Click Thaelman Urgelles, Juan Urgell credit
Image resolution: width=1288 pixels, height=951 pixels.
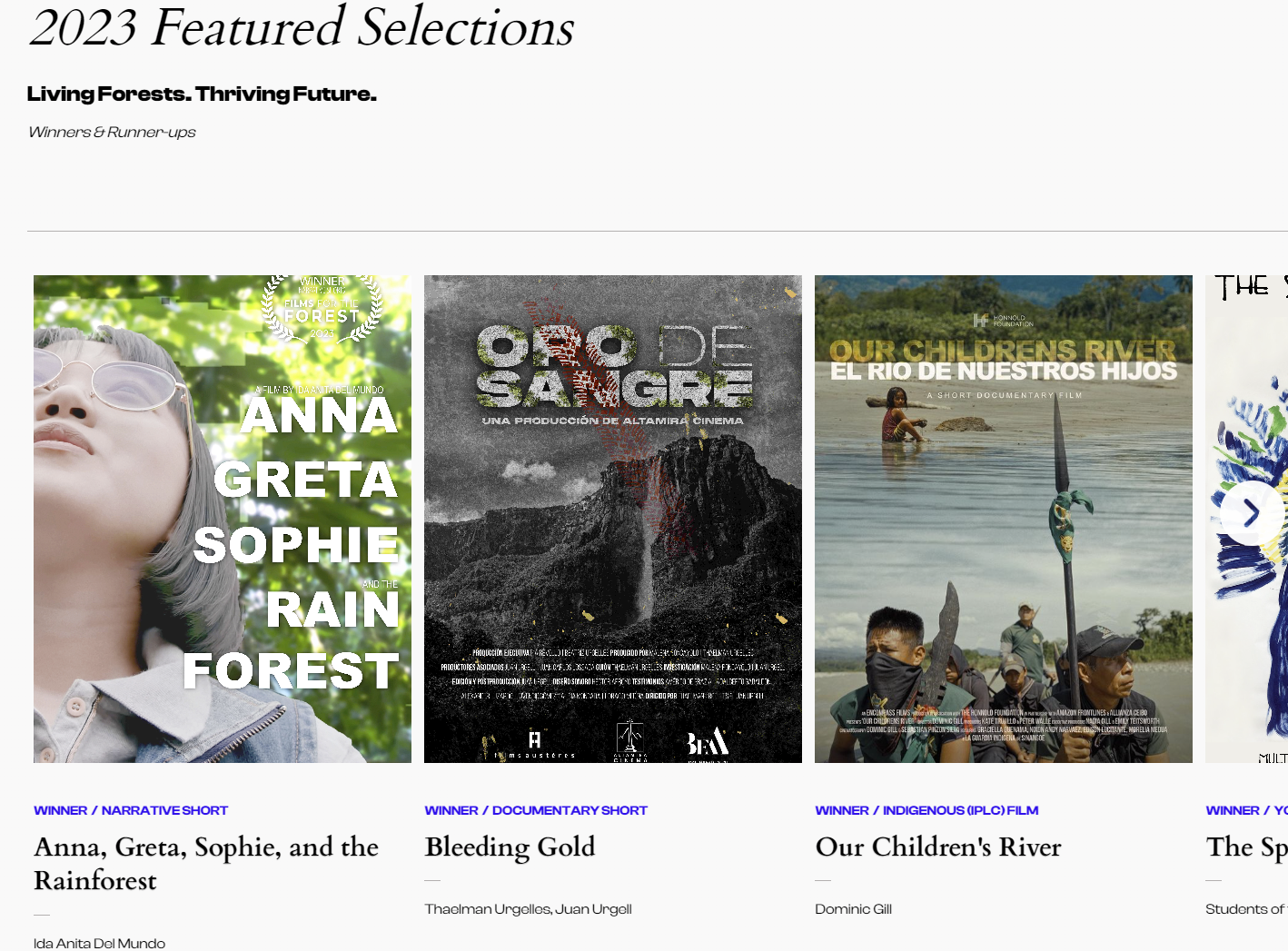click(x=529, y=909)
